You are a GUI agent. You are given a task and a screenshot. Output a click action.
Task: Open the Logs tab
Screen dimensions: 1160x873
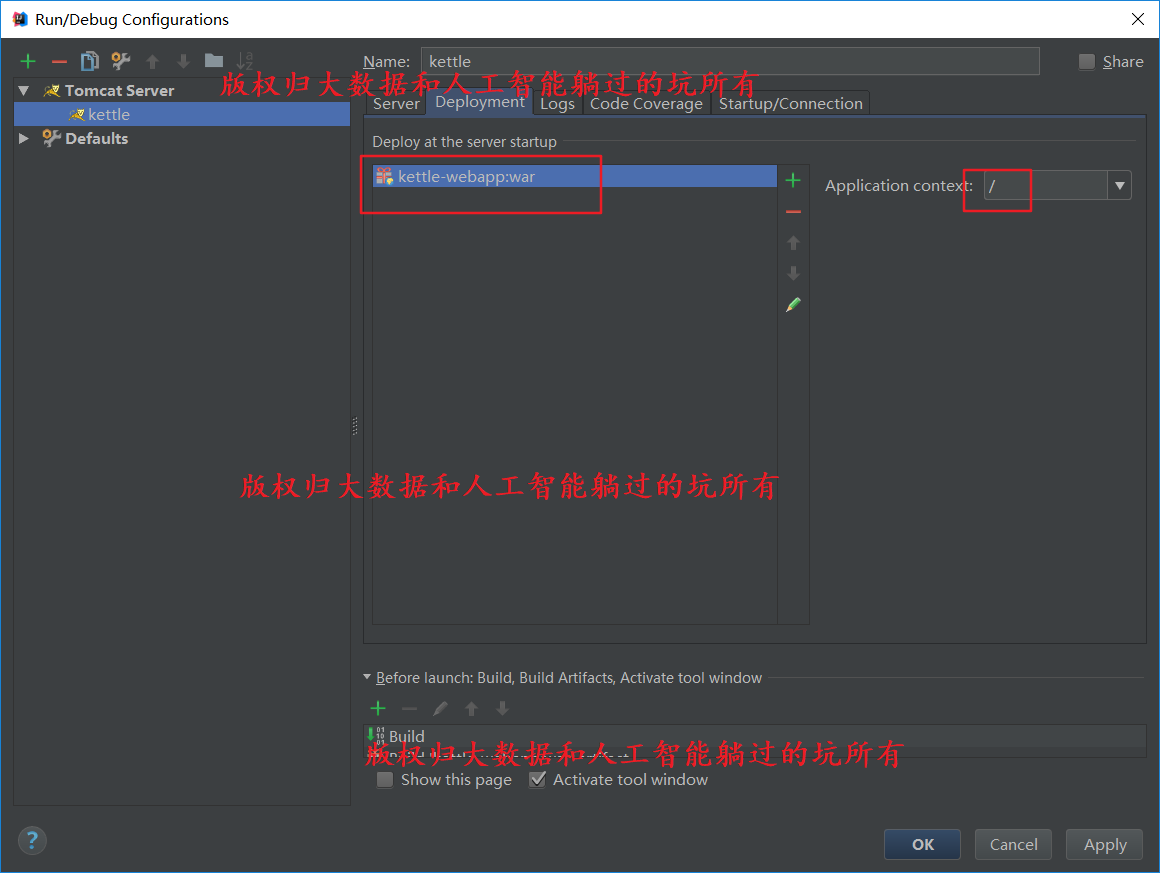click(557, 104)
